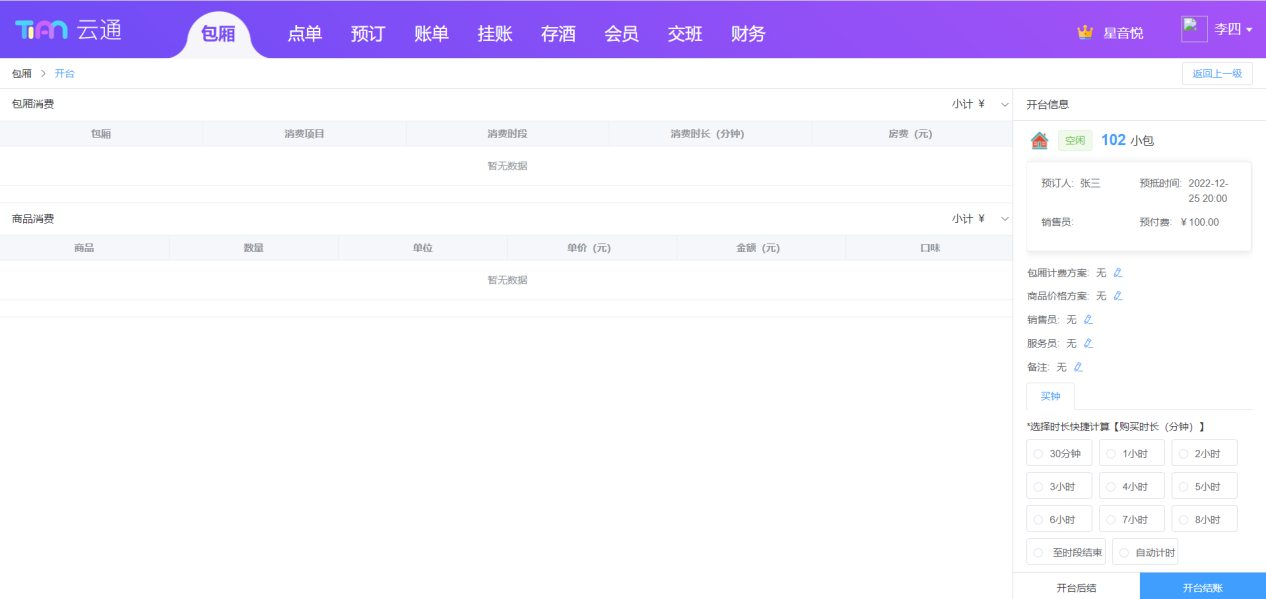The height and width of the screenshot is (599, 1266).
Task: Select the 30分钟 duration option
Action: pyautogui.click(x=1059, y=454)
